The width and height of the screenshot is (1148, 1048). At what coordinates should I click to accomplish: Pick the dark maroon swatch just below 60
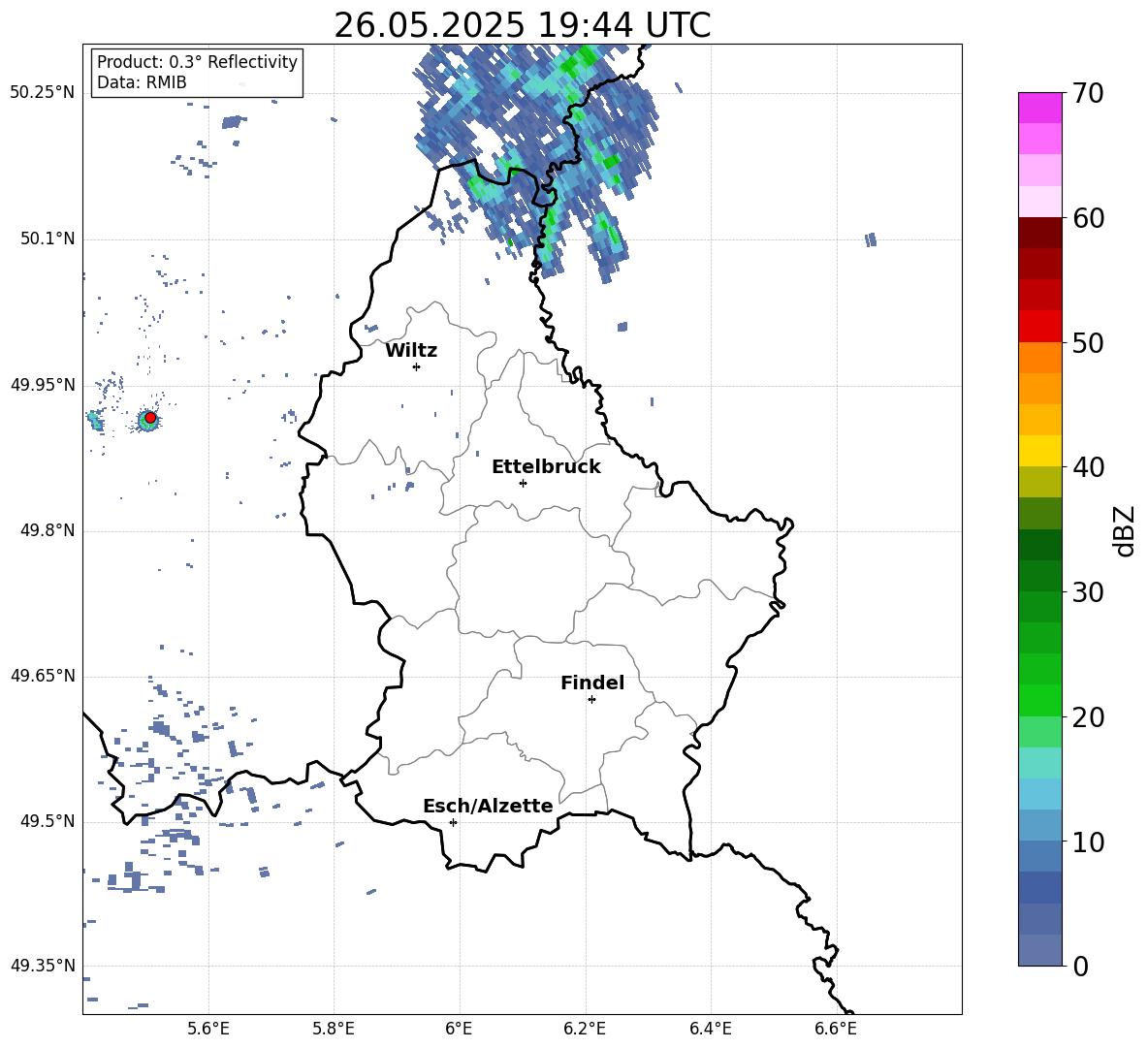pos(1039,233)
